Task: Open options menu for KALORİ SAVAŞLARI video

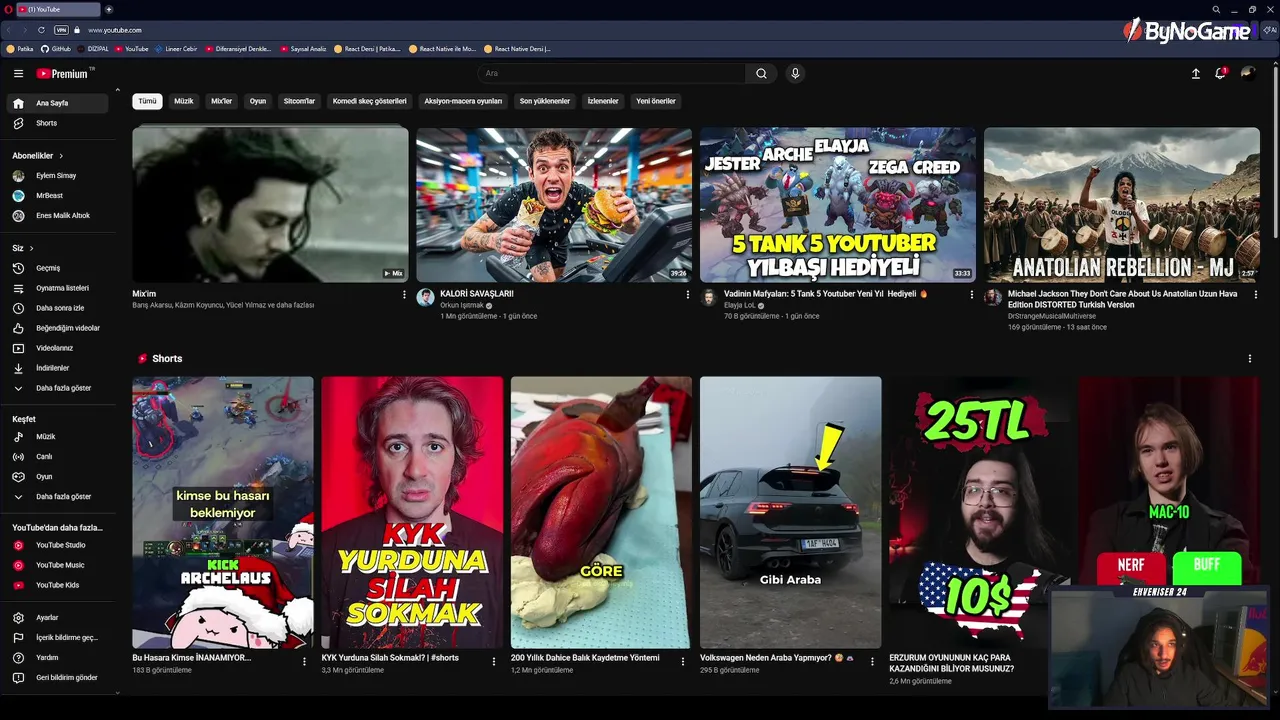Action: click(x=687, y=295)
